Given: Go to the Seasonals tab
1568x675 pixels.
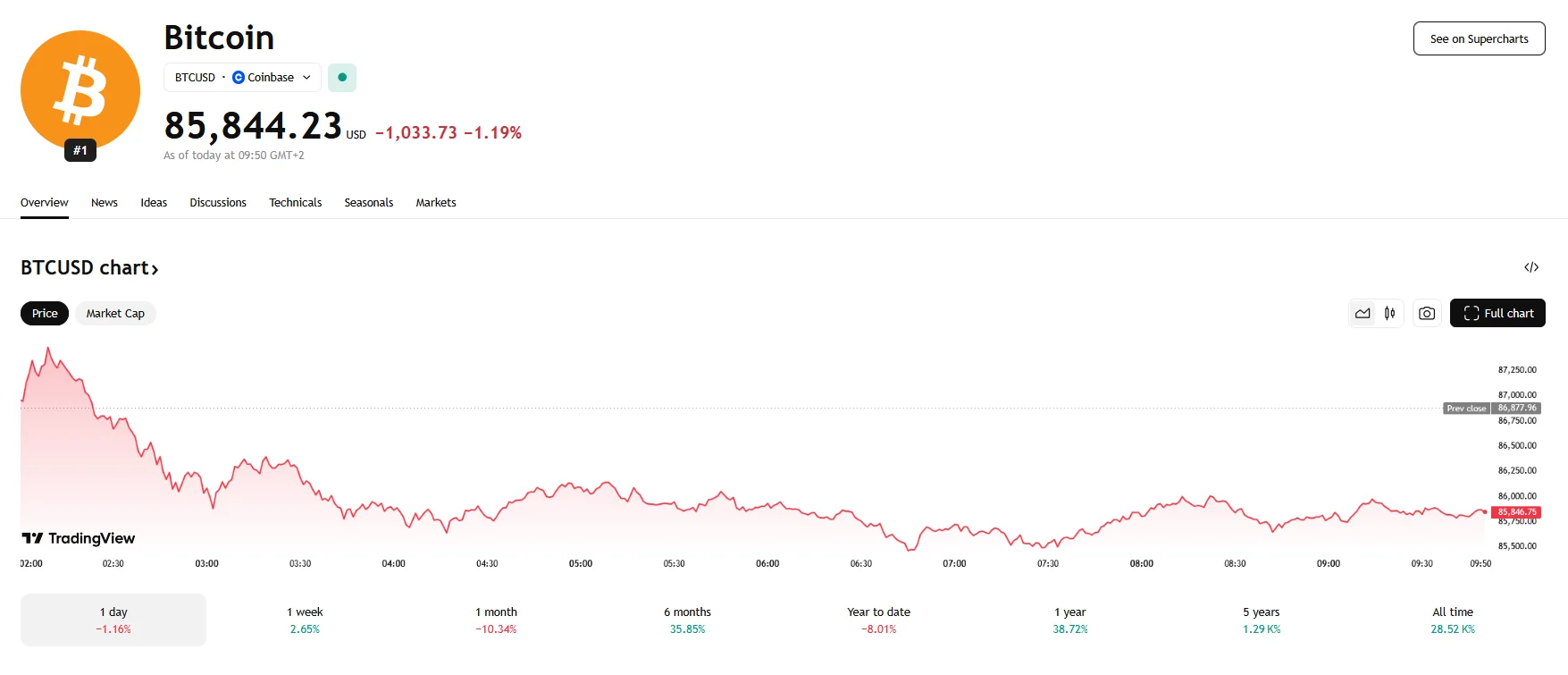Looking at the screenshot, I should [x=369, y=203].
